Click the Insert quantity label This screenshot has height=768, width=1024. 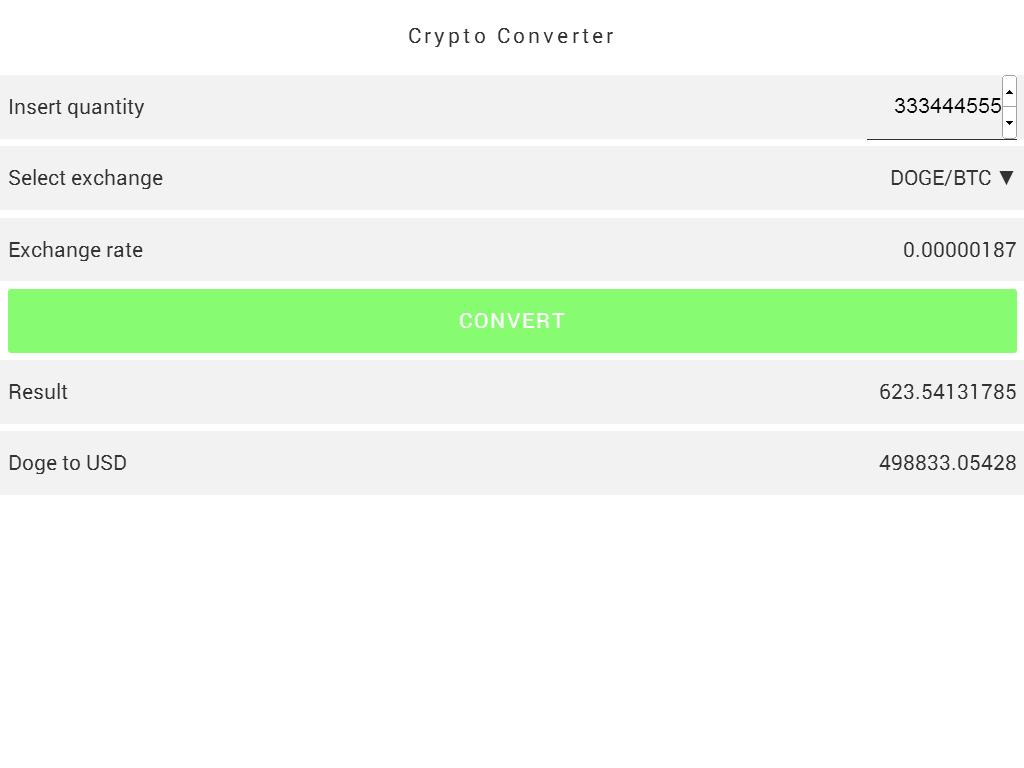tap(76, 107)
